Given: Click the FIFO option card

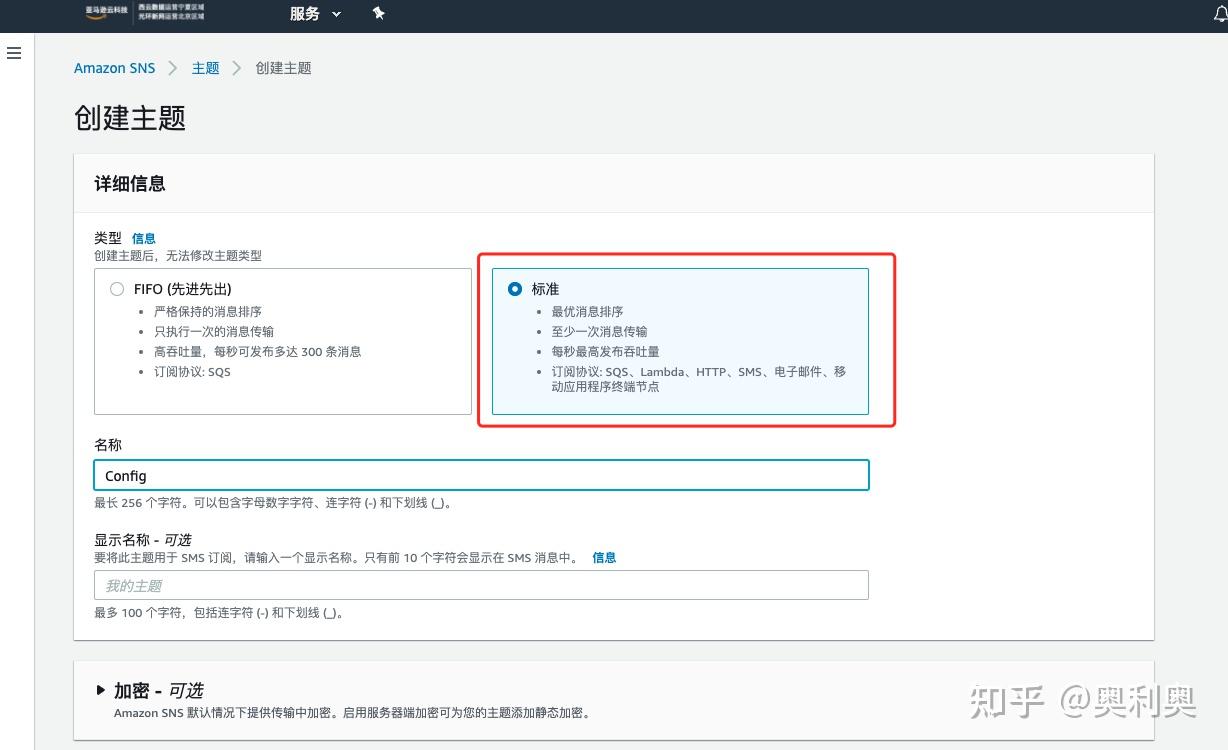Looking at the screenshot, I should [283, 340].
